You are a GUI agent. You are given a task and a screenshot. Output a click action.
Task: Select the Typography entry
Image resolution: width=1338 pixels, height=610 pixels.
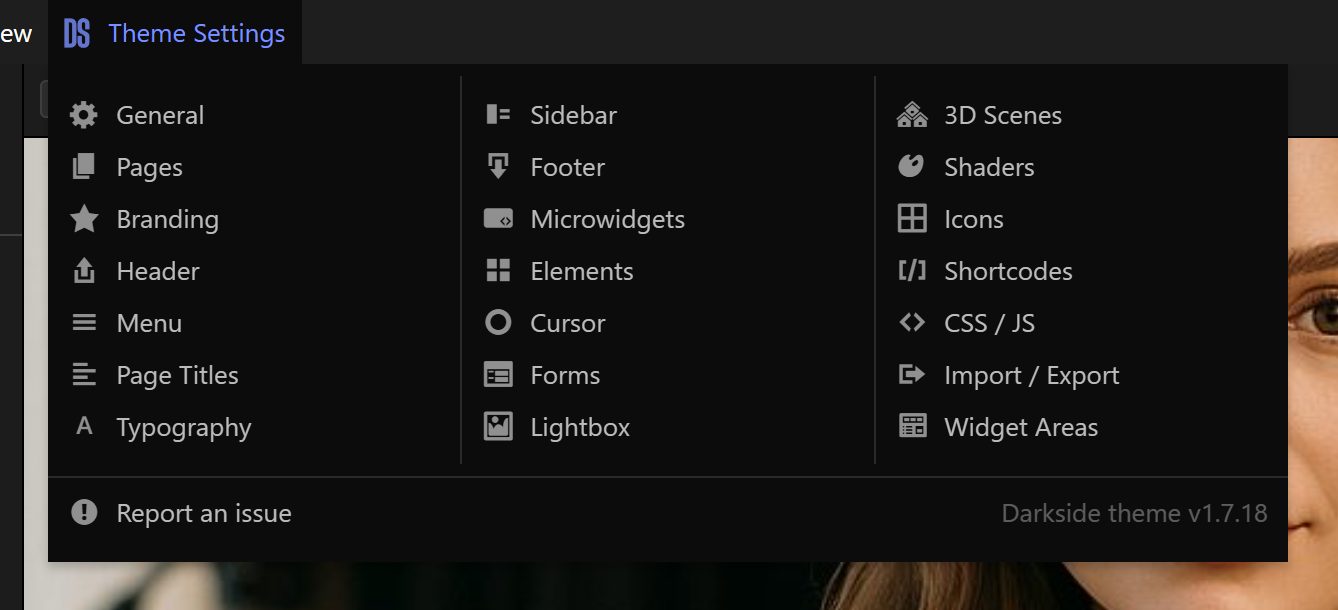184,428
